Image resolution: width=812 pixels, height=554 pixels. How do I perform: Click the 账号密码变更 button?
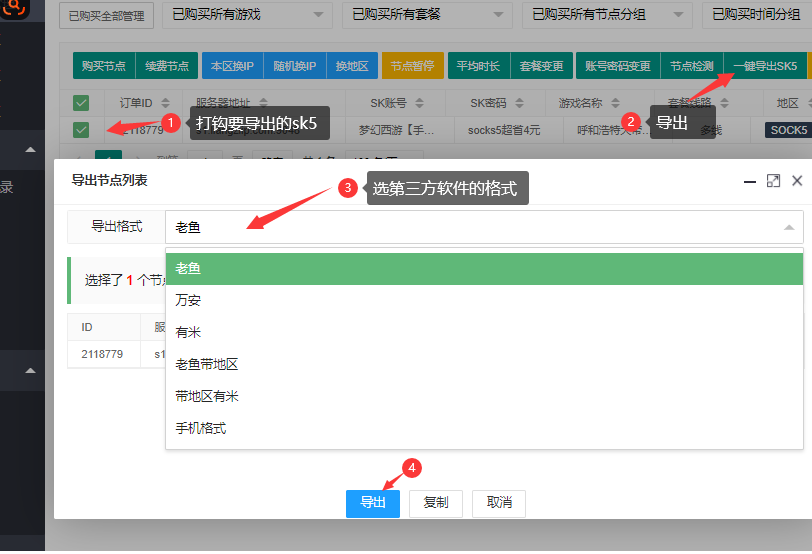click(x=618, y=66)
